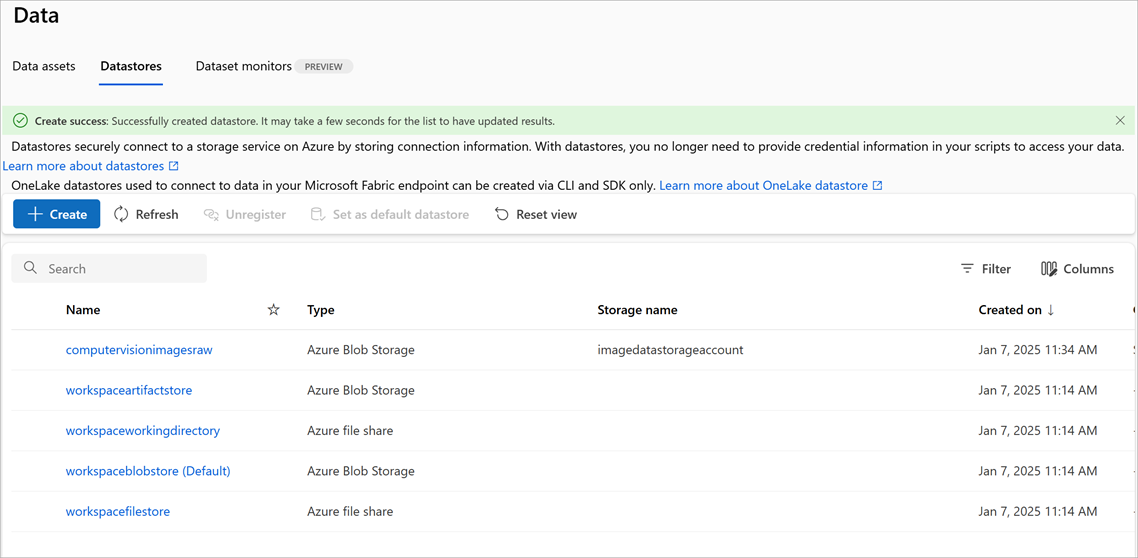This screenshot has width=1138, height=558.
Task: Focus the Search input field
Action: (109, 268)
